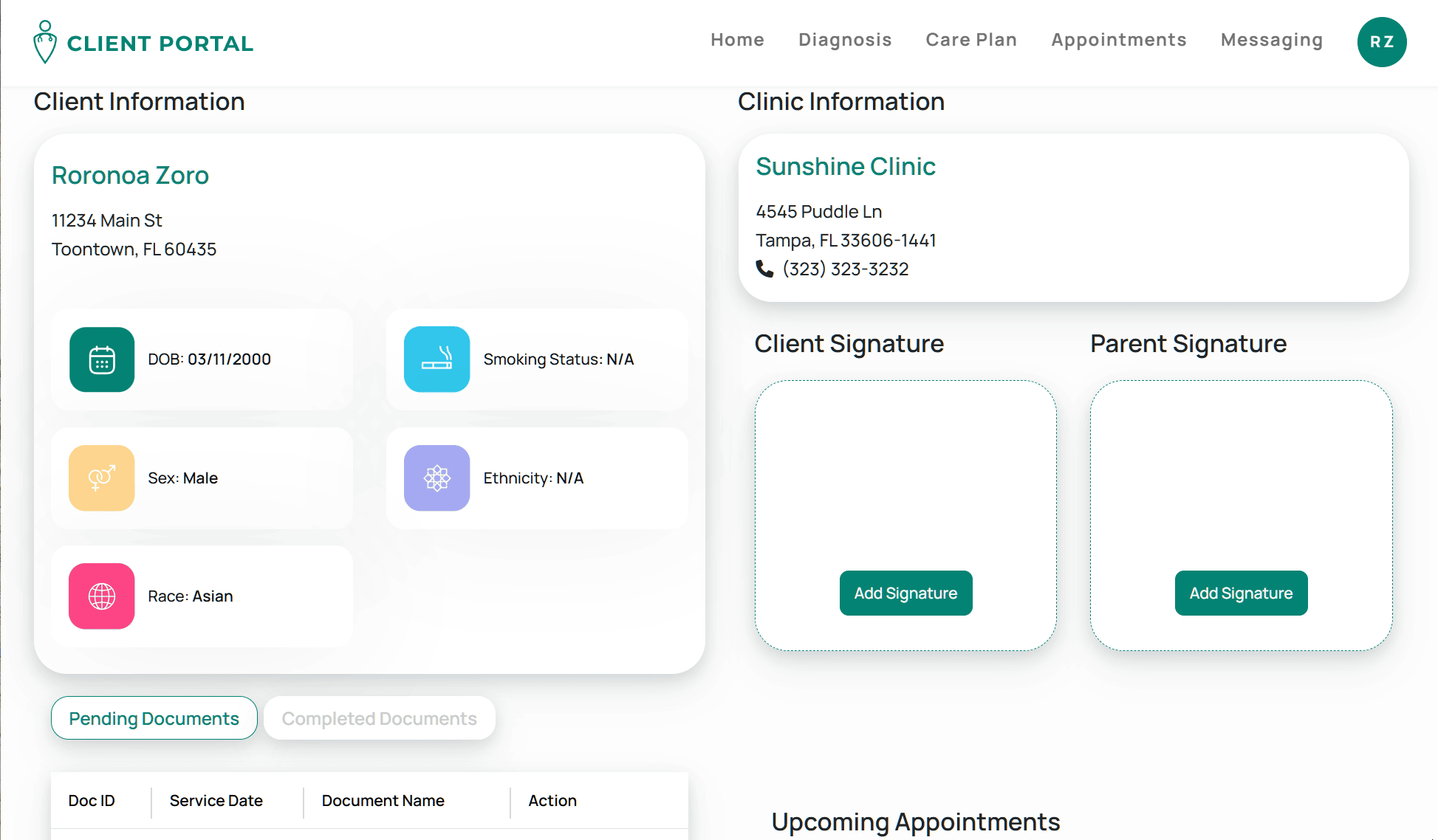
Task: Click the Ethnicity flower icon
Action: [436, 478]
